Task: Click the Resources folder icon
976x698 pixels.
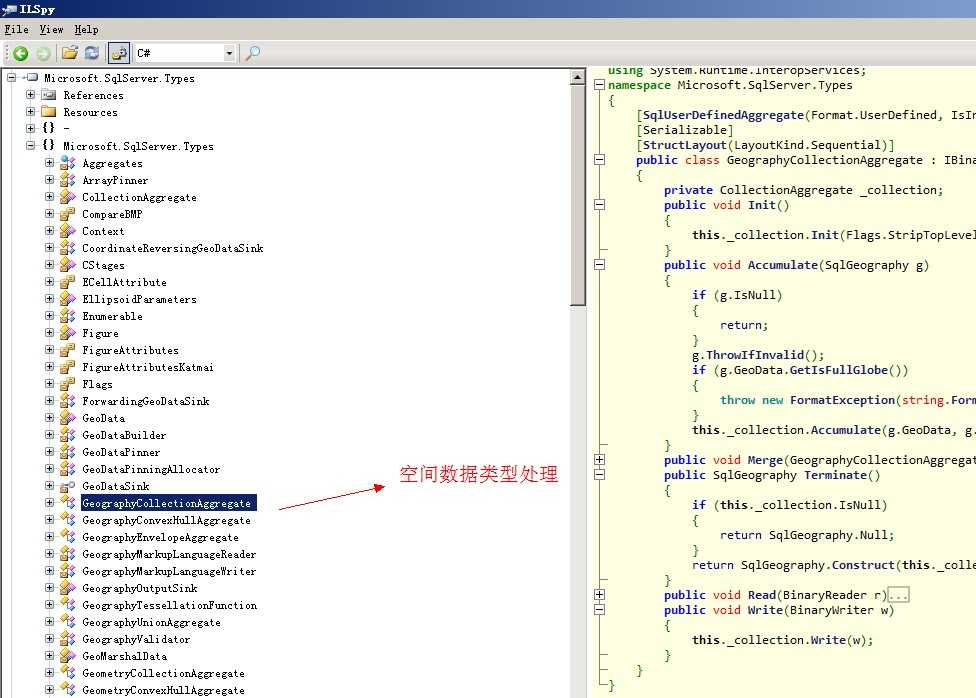Action: point(49,112)
